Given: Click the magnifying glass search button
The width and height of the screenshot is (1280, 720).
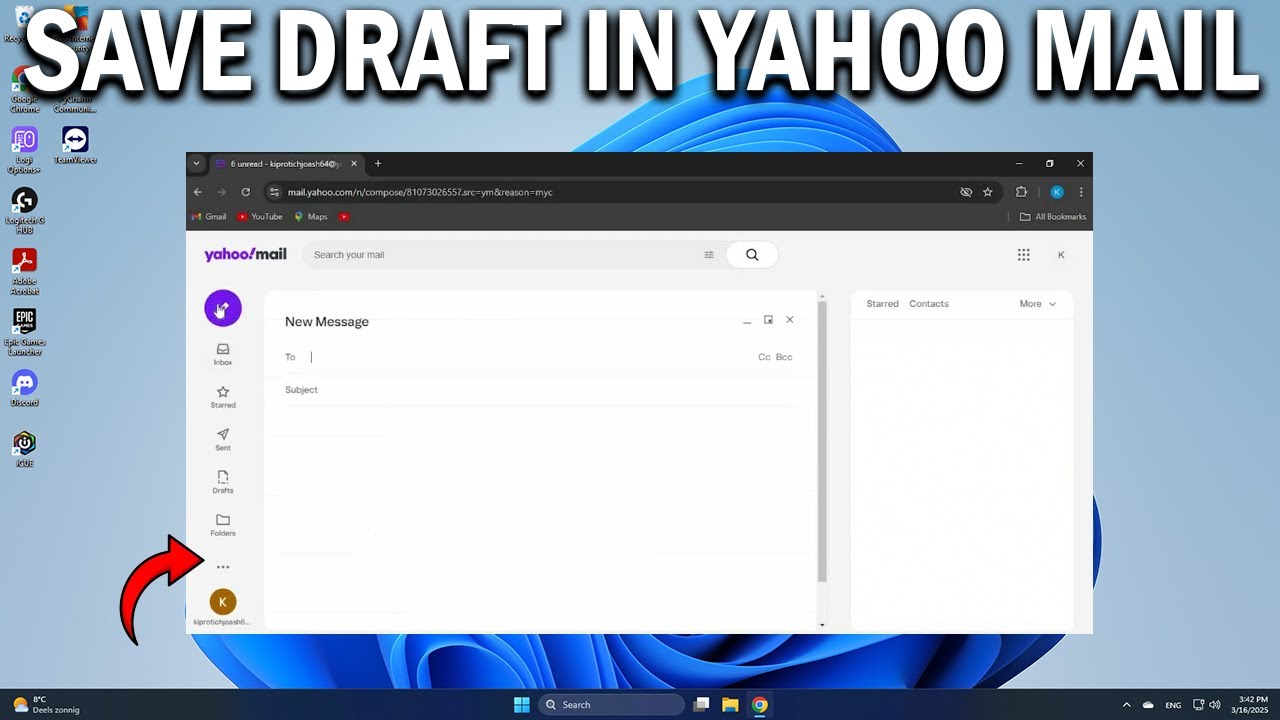Looking at the screenshot, I should click(752, 255).
